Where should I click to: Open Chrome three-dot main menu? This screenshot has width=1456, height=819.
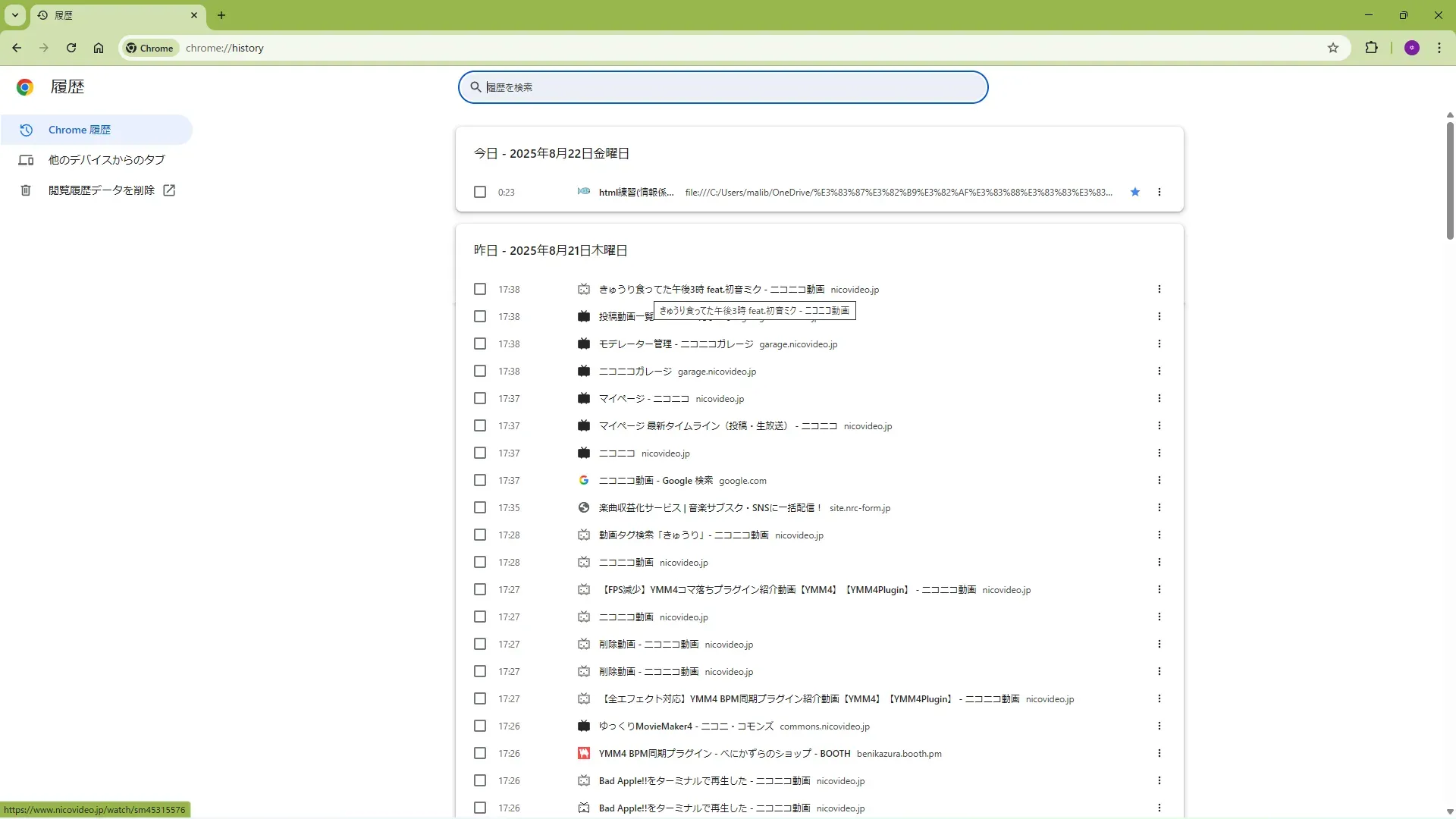(x=1439, y=48)
